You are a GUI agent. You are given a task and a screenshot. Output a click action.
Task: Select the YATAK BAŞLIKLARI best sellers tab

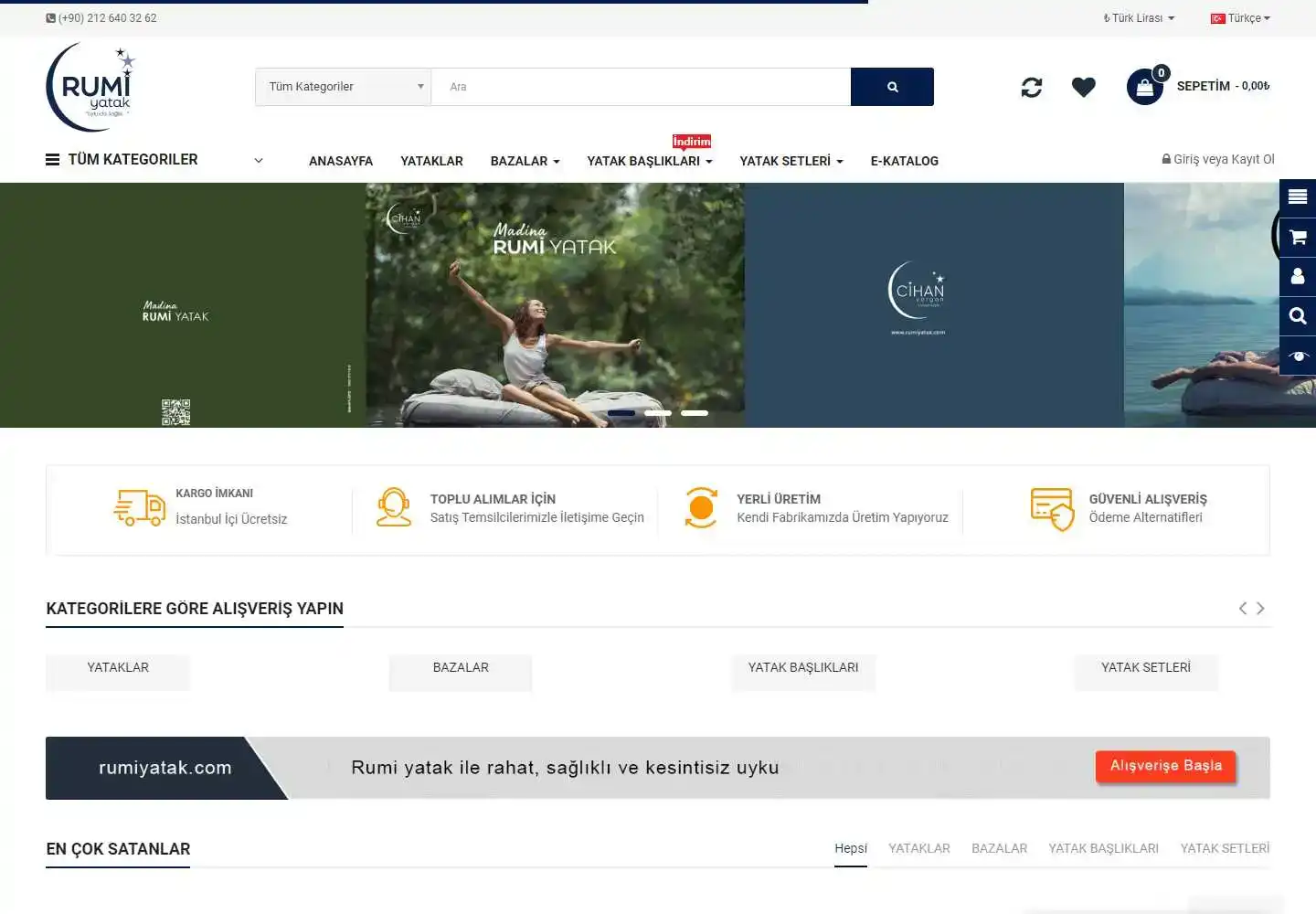coord(1103,848)
